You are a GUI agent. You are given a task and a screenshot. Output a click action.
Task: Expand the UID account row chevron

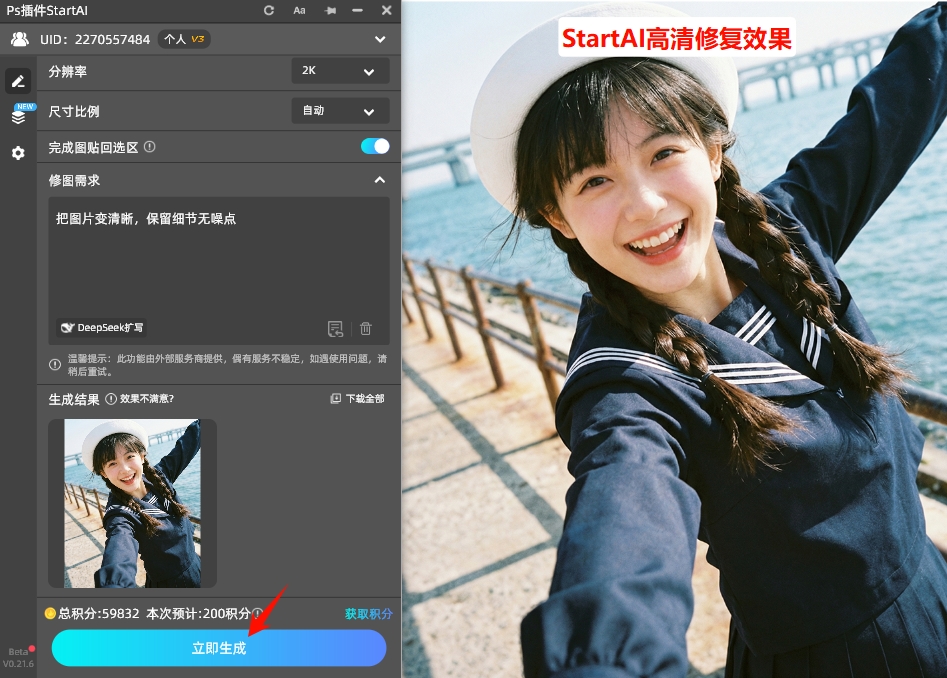pos(379,40)
